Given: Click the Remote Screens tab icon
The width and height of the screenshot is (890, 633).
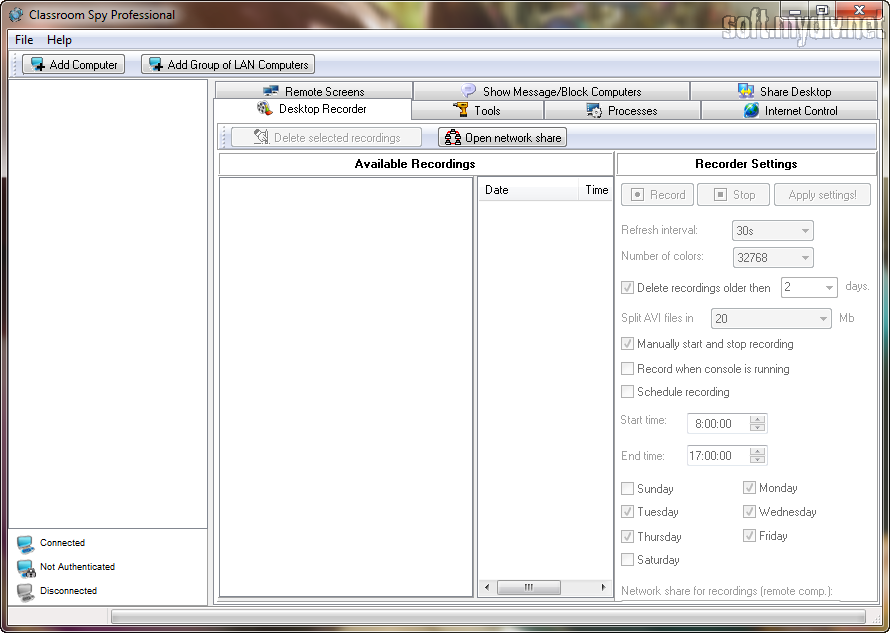Looking at the screenshot, I should 271,91.
